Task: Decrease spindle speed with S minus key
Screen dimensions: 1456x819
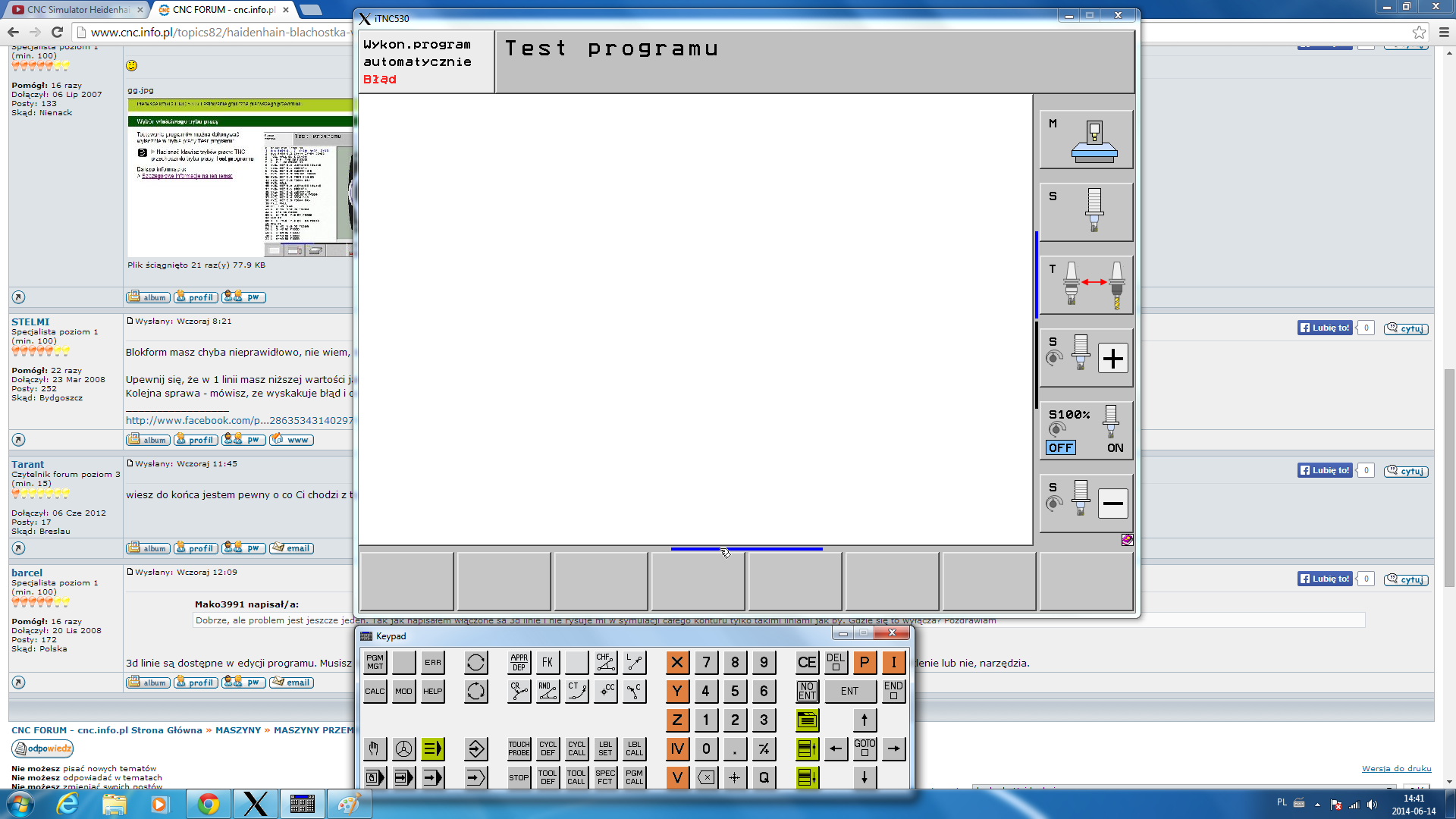Action: [x=1086, y=503]
